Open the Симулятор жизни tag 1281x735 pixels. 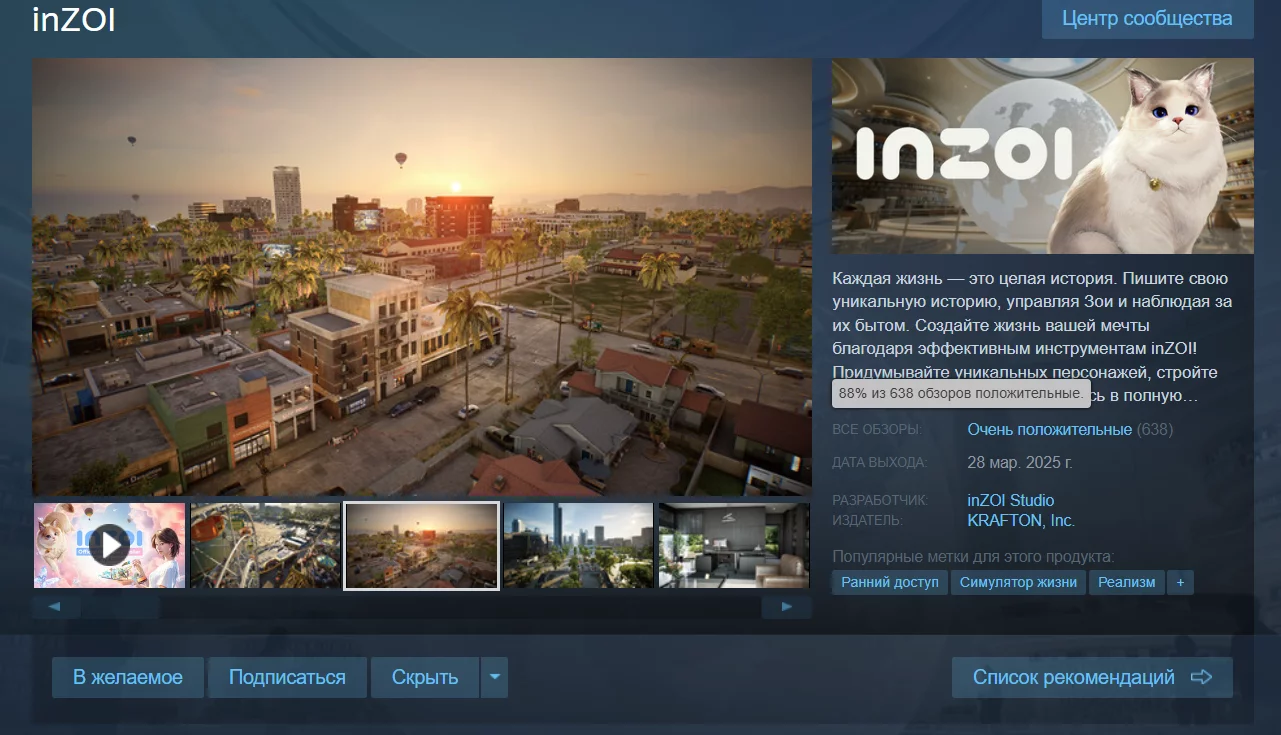pyautogui.click(x=1018, y=582)
